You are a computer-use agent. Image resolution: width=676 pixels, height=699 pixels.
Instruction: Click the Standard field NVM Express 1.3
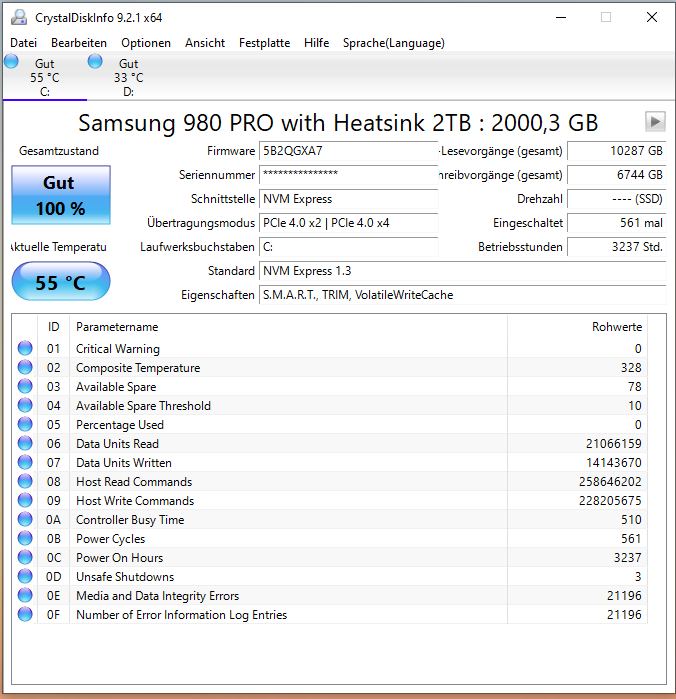[x=463, y=271]
